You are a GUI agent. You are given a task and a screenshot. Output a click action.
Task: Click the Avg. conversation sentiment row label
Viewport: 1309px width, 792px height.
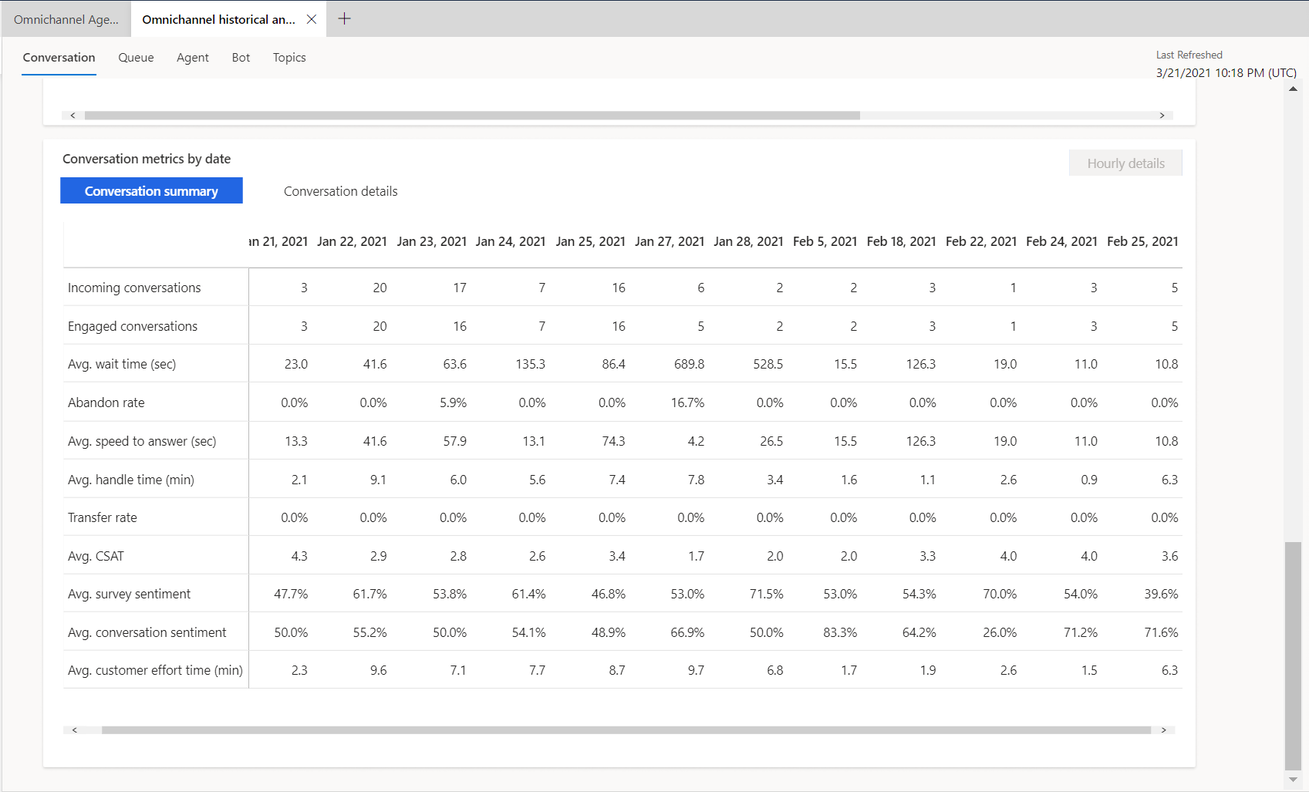146,632
